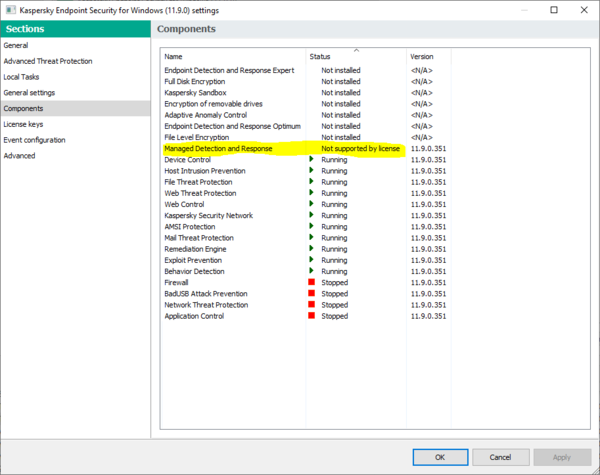Select the Adaptive Anomaly Control component

(x=205, y=115)
